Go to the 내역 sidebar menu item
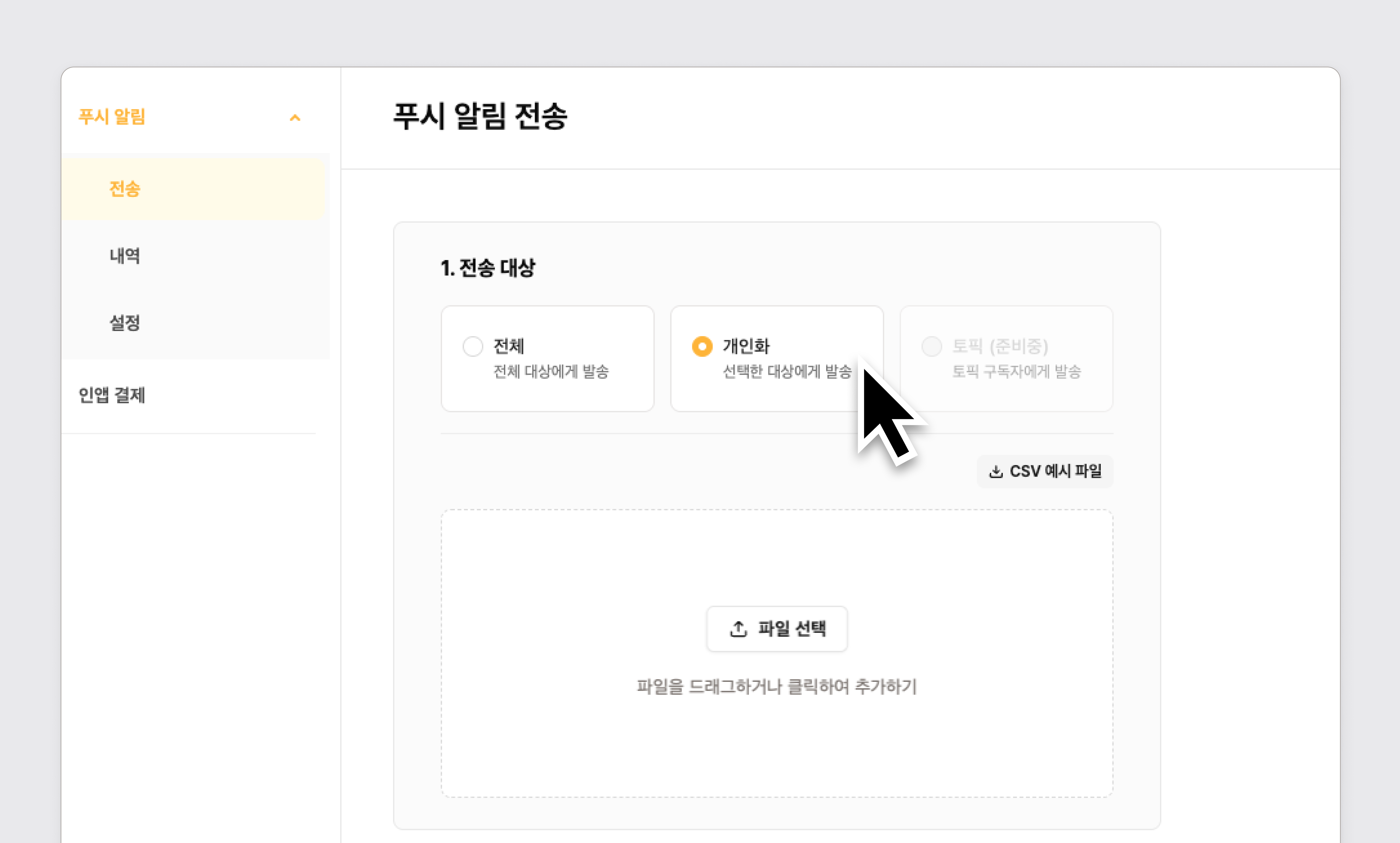The width and height of the screenshot is (1400, 843). click(x=125, y=256)
